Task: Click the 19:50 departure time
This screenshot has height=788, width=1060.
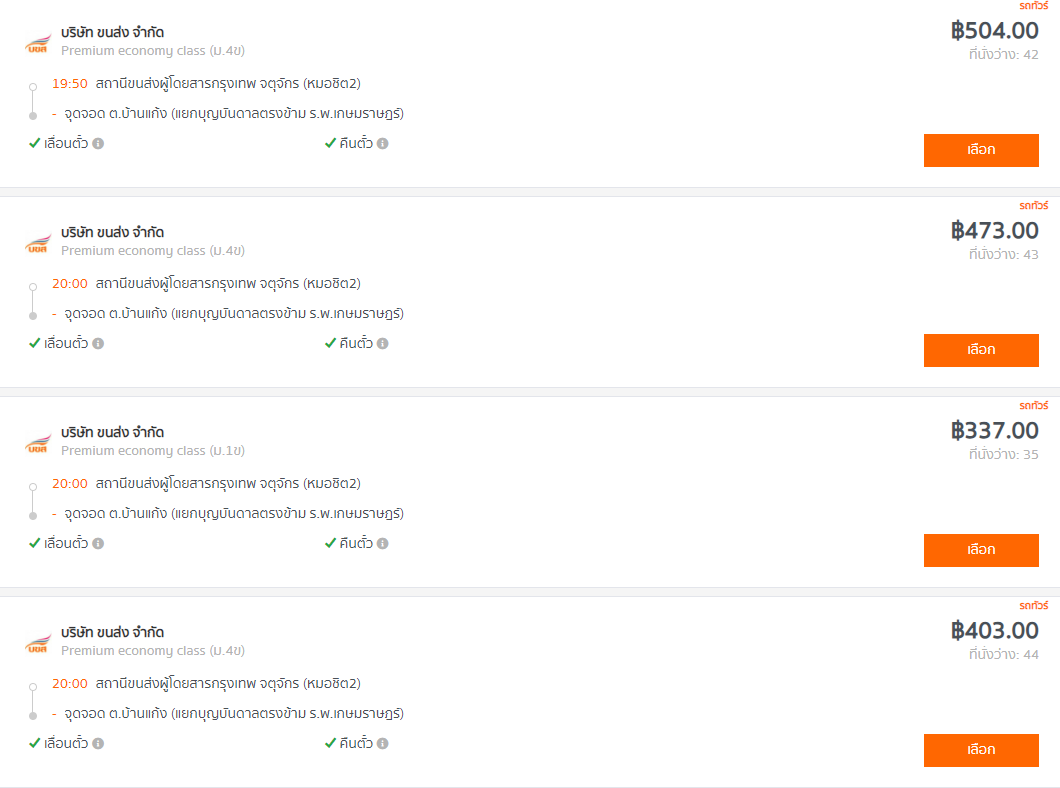Action: [70, 84]
